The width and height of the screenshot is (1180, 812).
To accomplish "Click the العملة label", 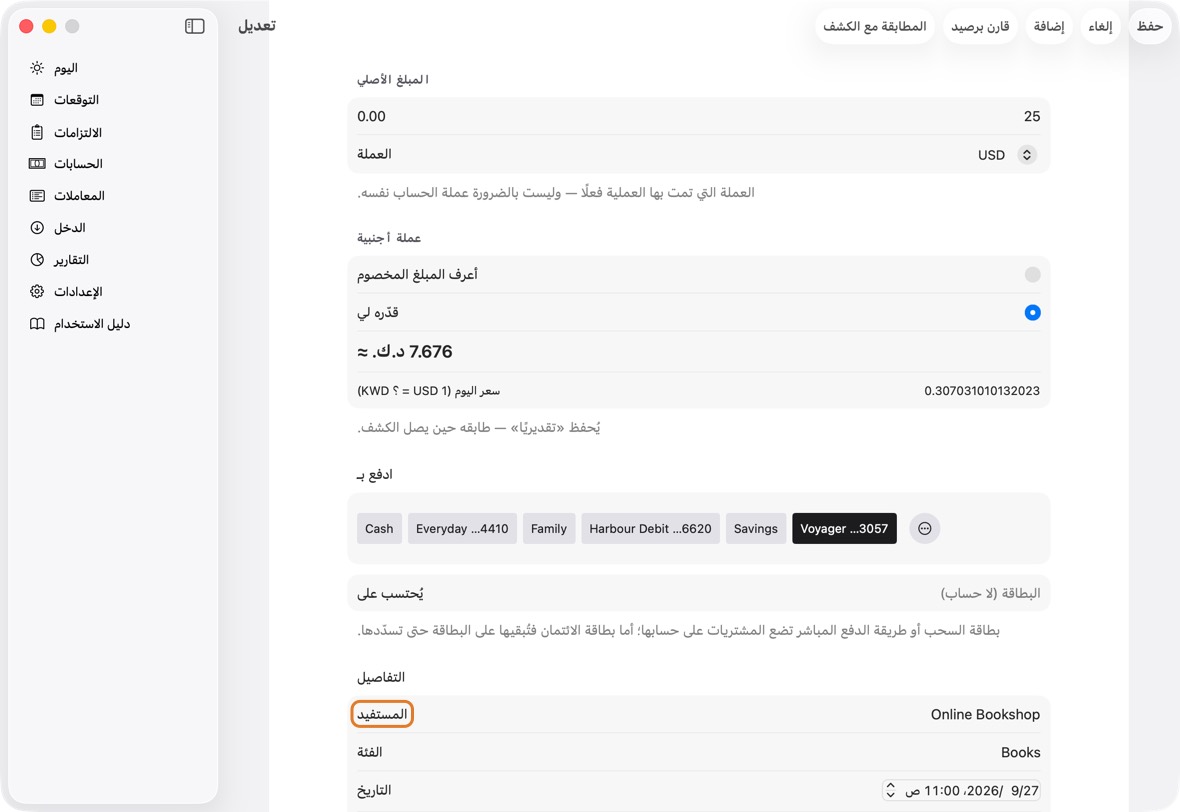I will 374,154.
